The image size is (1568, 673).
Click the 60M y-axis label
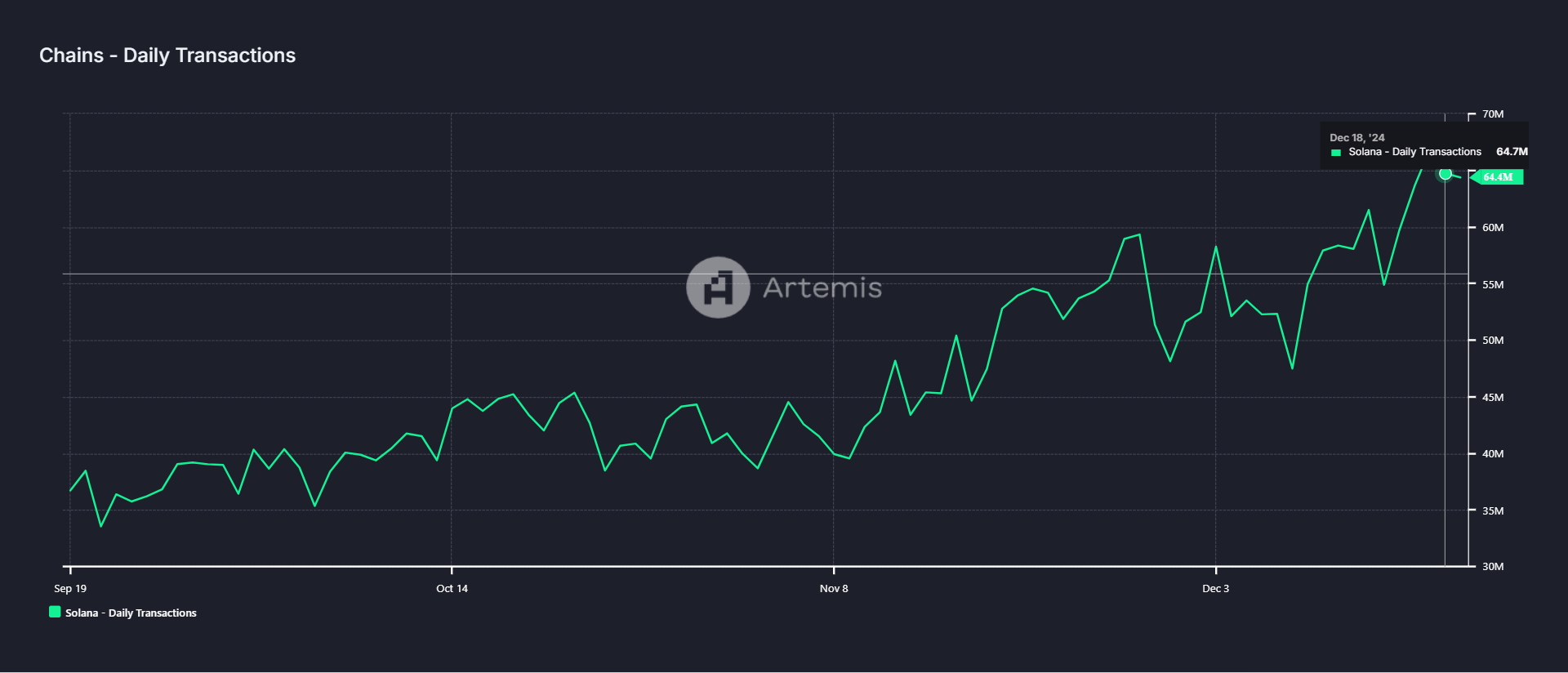(x=1492, y=228)
